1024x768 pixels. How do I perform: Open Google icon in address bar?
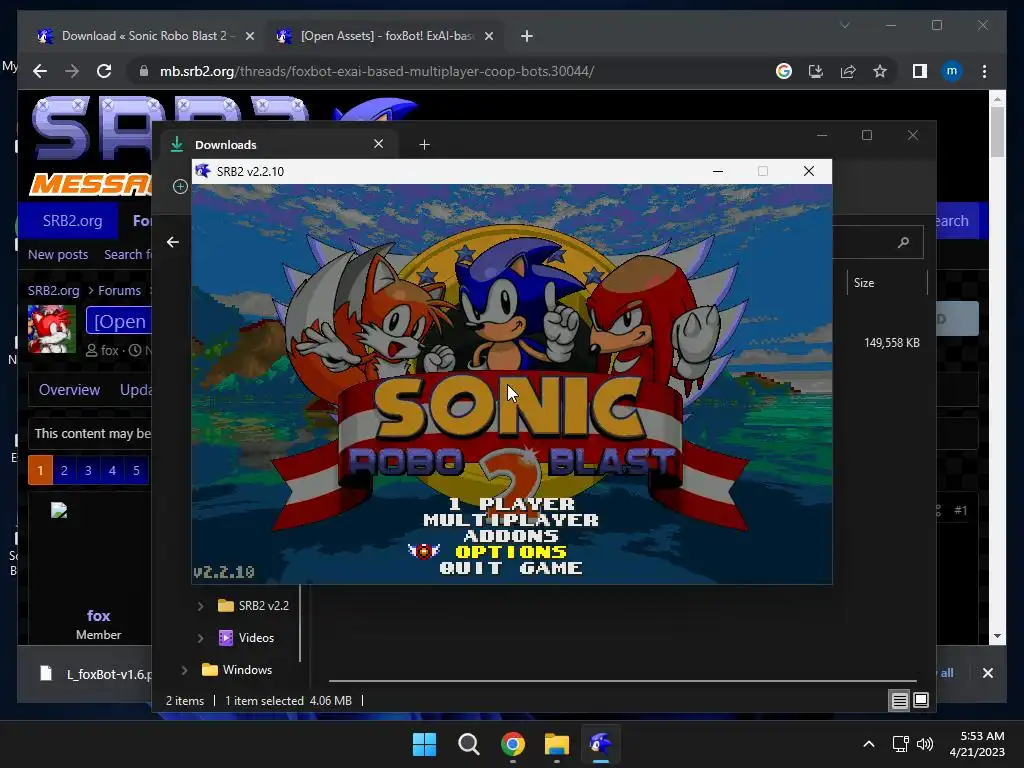pyautogui.click(x=784, y=71)
